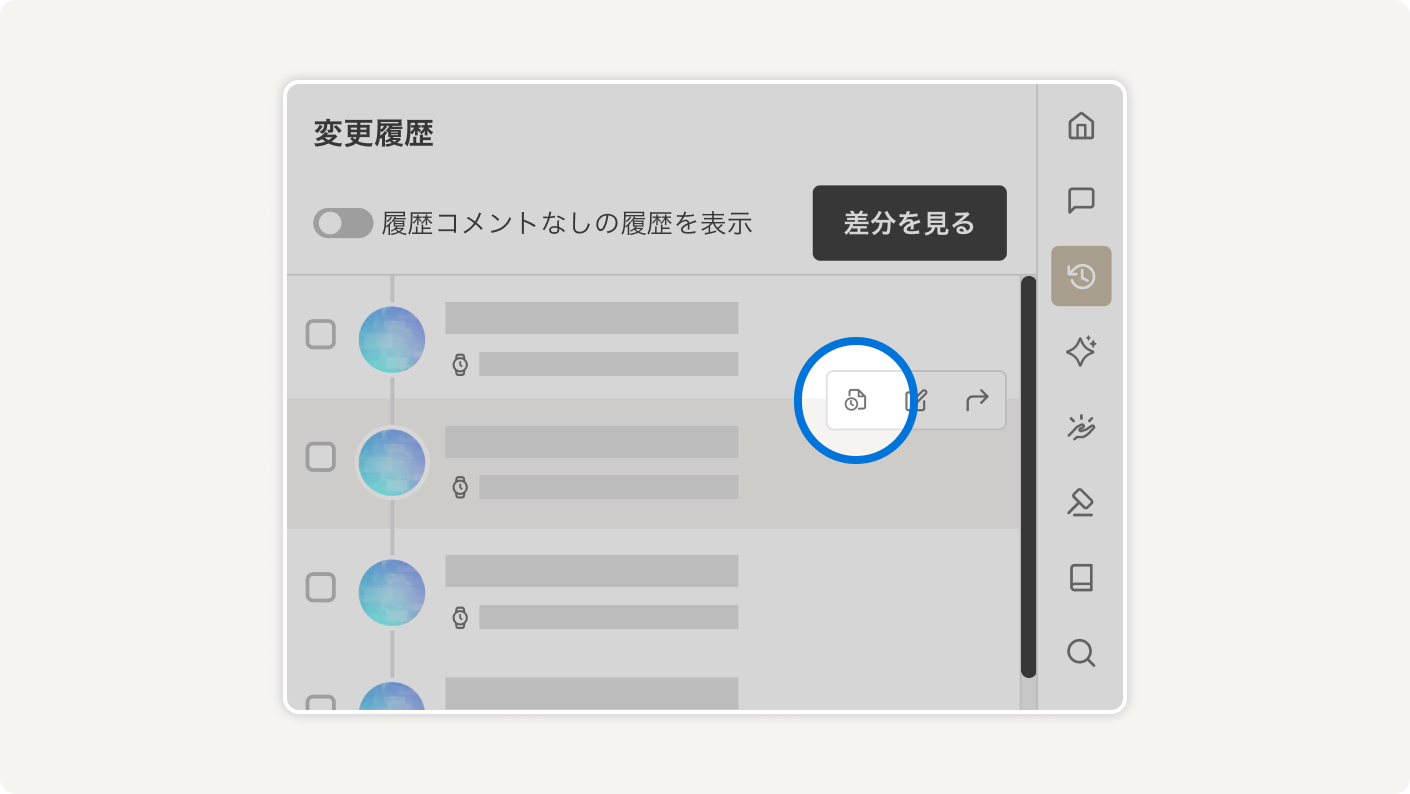Viewport: 1410px width, 794px height.
Task: Toggle 履歴コメントなしの履歴を表示 switch
Action: pyautogui.click(x=343, y=223)
